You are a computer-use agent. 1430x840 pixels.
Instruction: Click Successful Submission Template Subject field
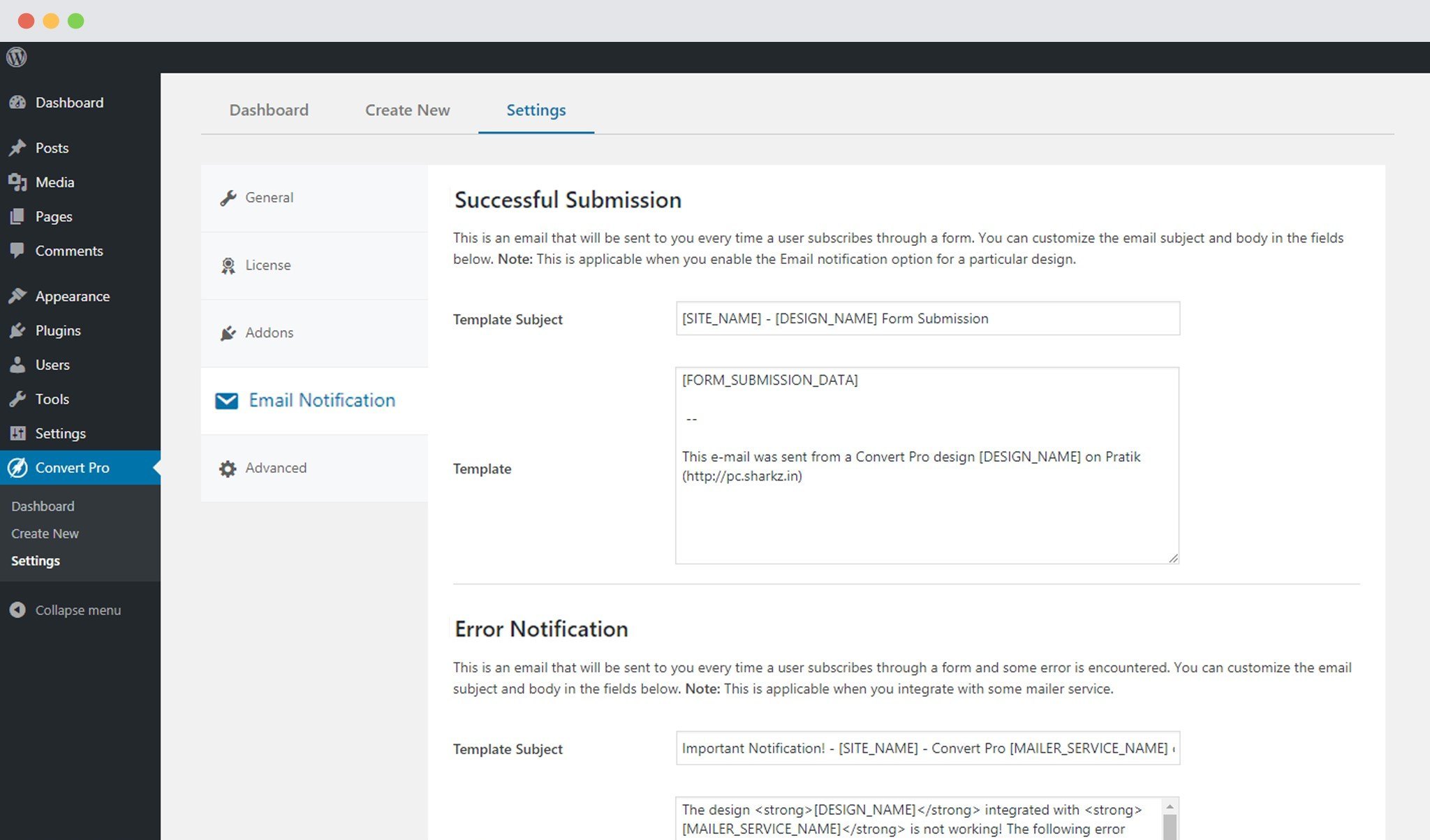click(928, 318)
